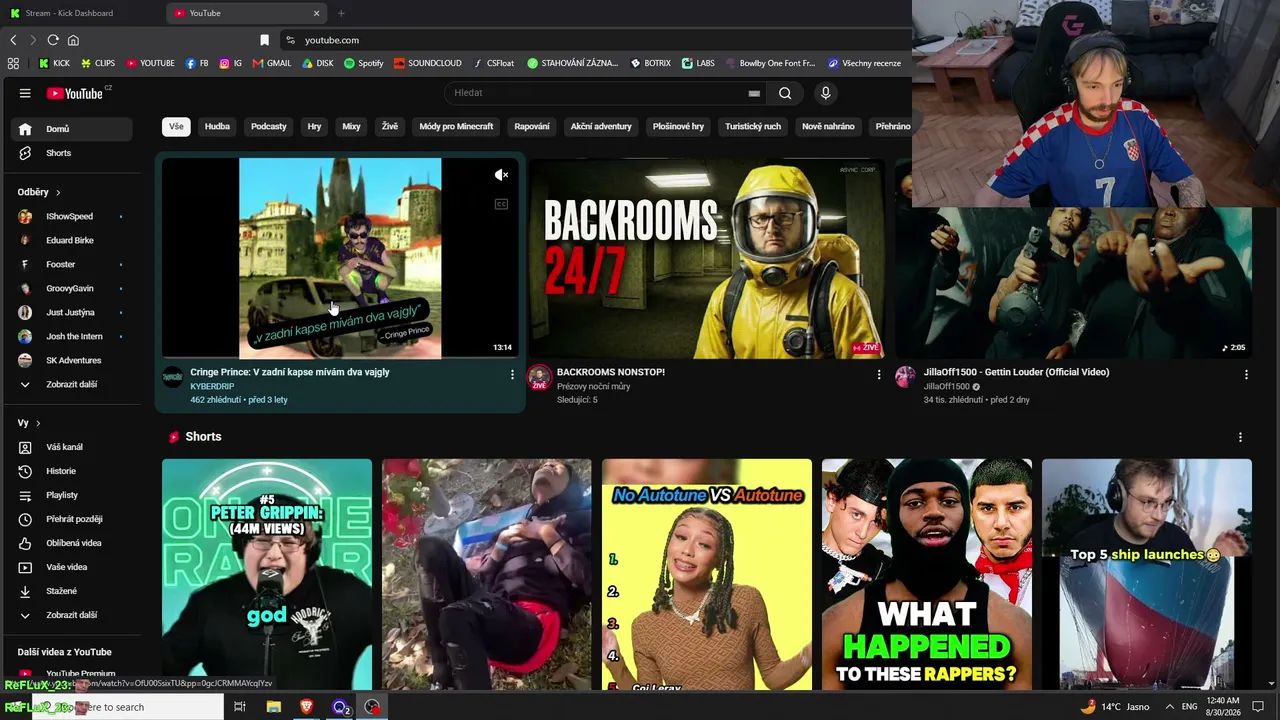The width and height of the screenshot is (1280, 720).
Task: Reload the page with the browser refresh icon
Action: pos(53,40)
